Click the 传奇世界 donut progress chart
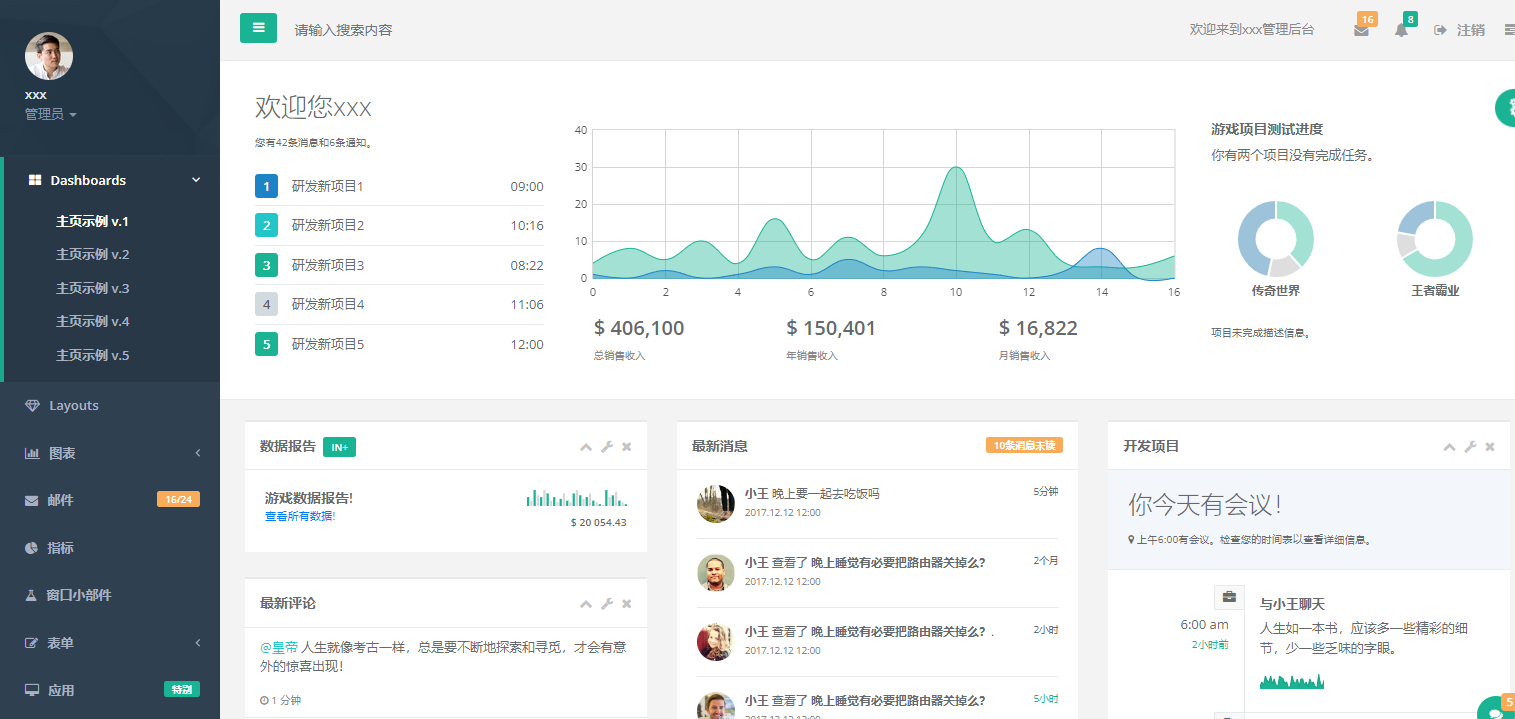Screen dimensions: 1515x719 click(1275, 238)
